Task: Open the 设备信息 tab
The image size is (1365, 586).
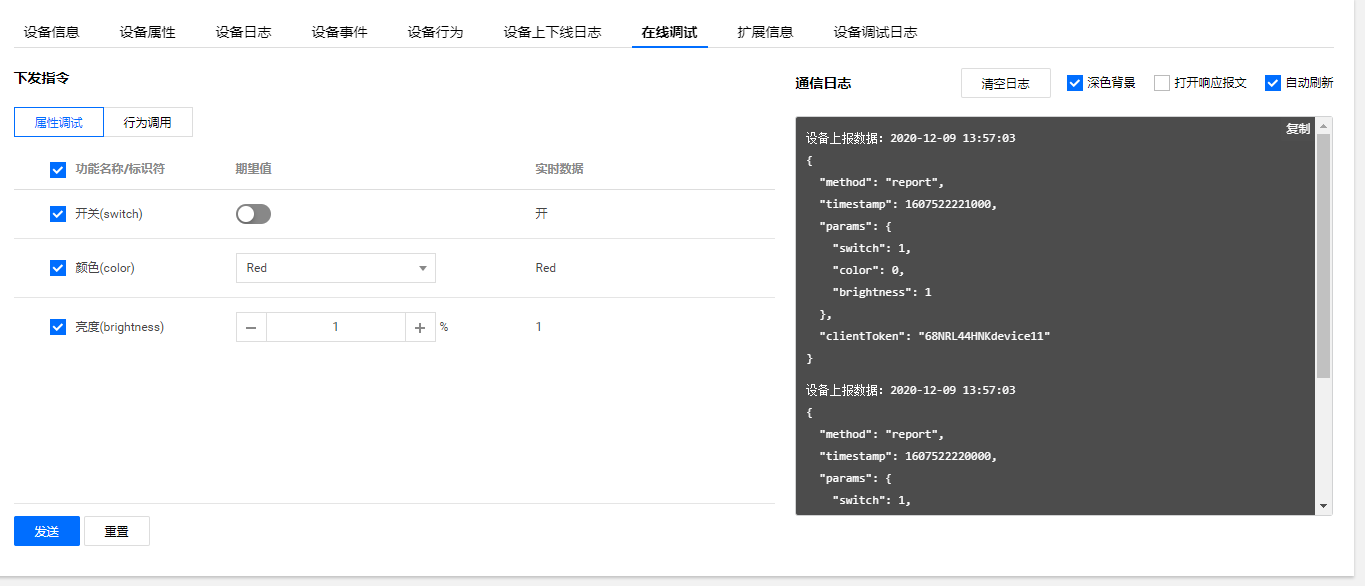Action: [51, 32]
